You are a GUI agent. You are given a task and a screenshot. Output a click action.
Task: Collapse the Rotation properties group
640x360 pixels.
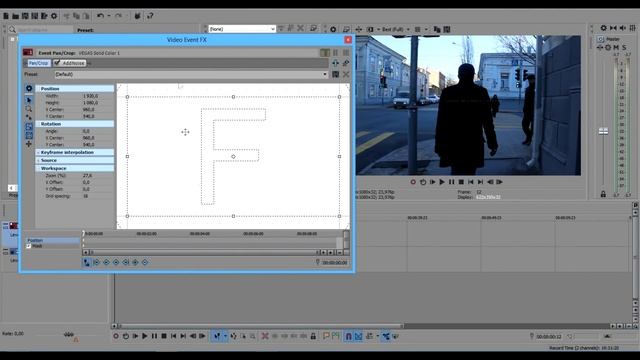pyautogui.click(x=39, y=124)
